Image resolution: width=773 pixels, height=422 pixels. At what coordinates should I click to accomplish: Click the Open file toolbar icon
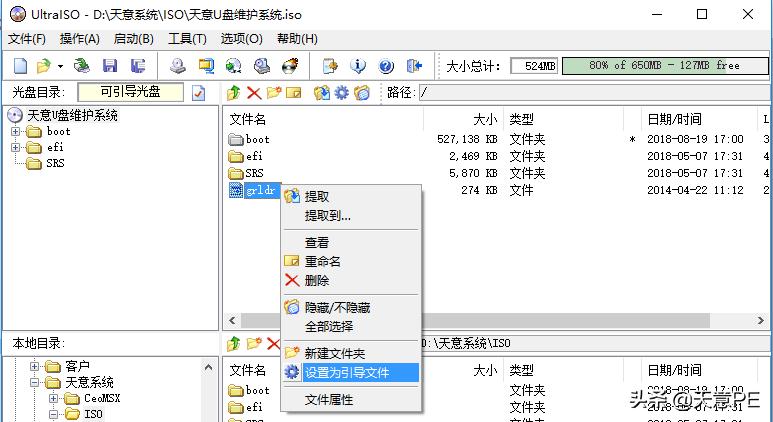point(44,65)
